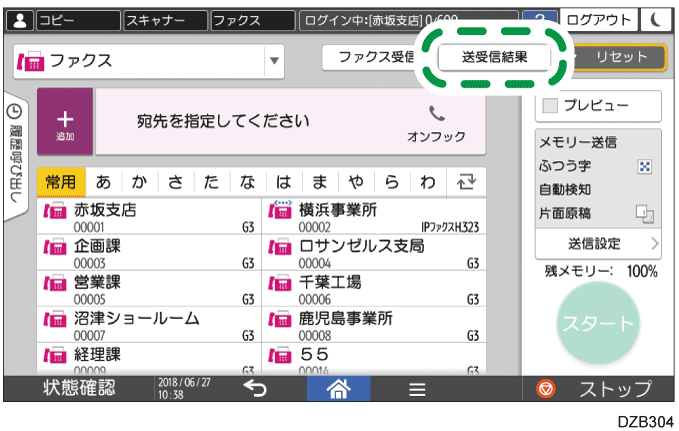Select the や address tab
This screenshot has width=679, height=431.
point(356,182)
